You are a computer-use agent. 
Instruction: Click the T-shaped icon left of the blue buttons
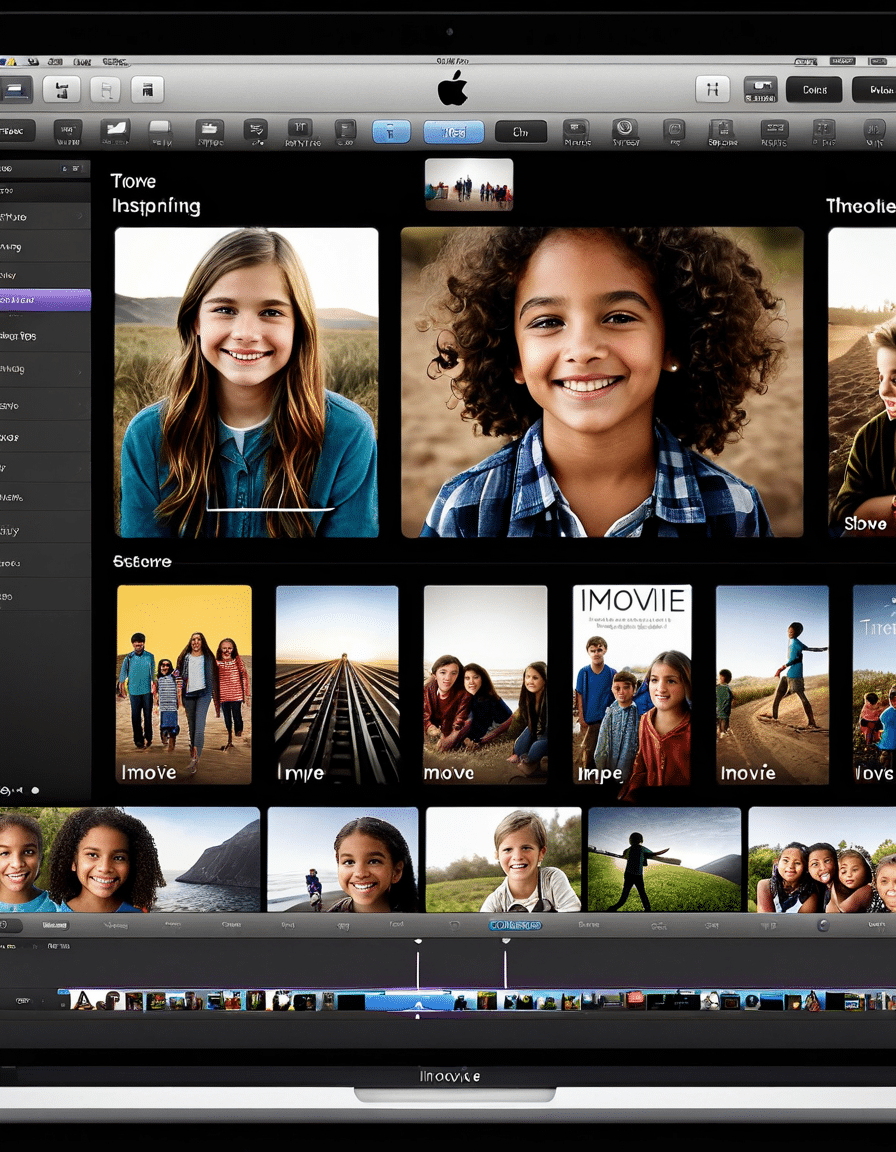click(300, 128)
